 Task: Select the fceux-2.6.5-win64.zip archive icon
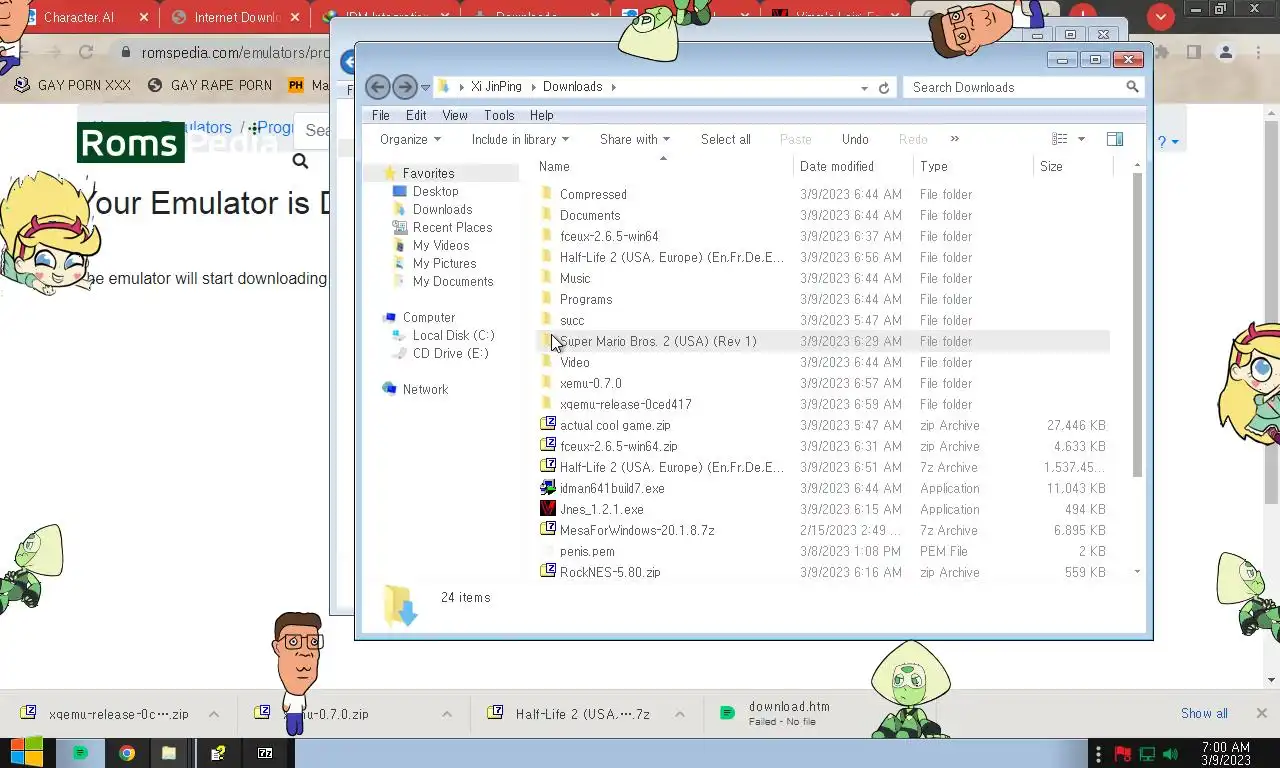coord(547,446)
